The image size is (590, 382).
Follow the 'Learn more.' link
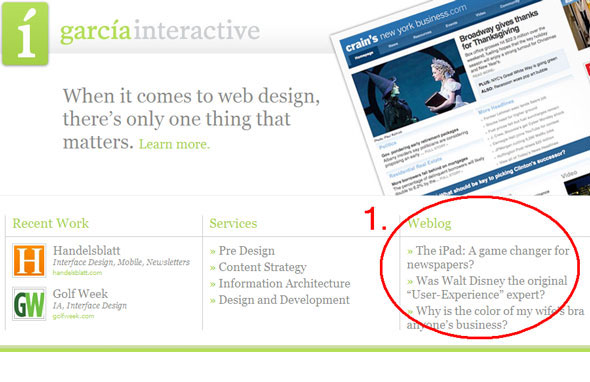point(174,144)
